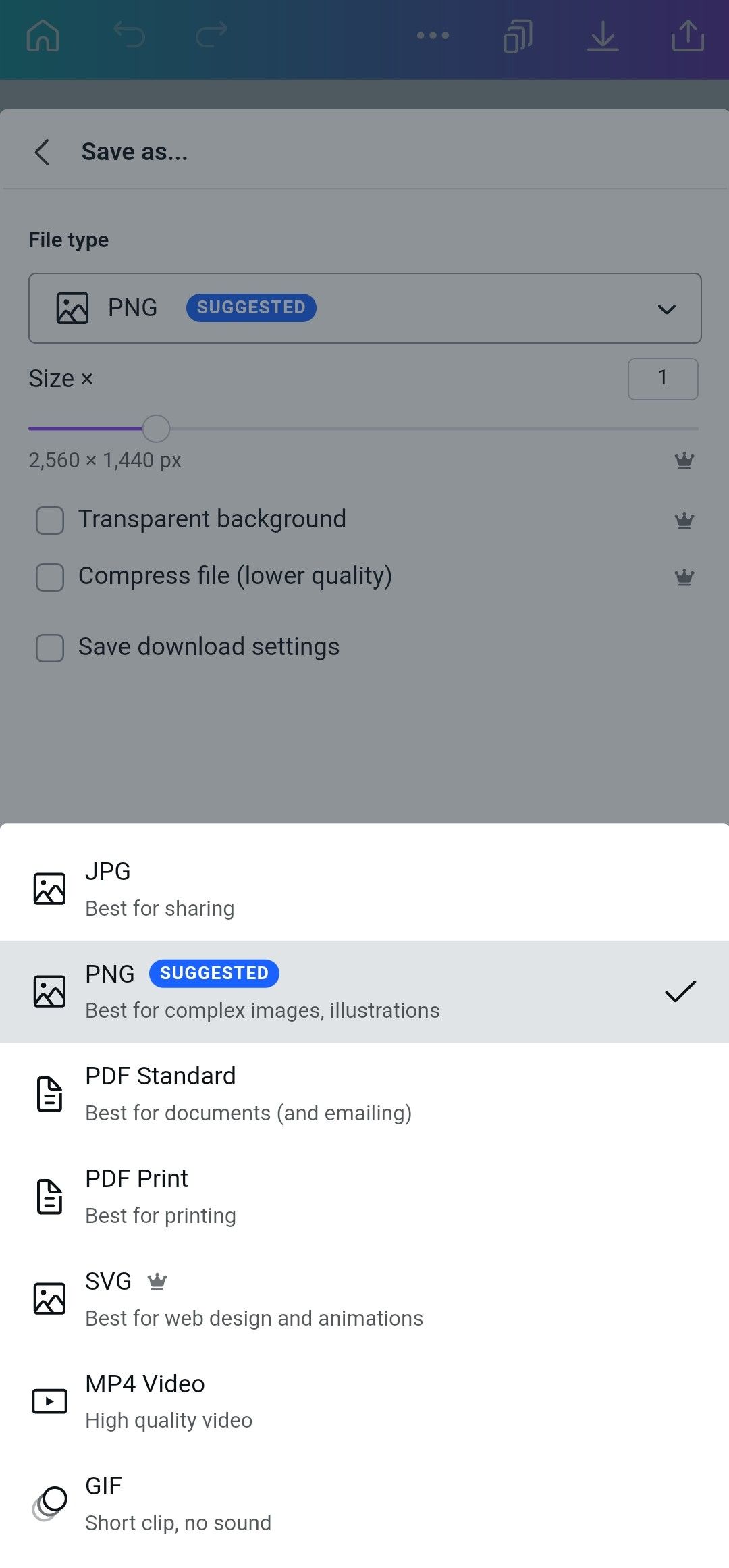Click the redo arrow icon

click(211, 34)
